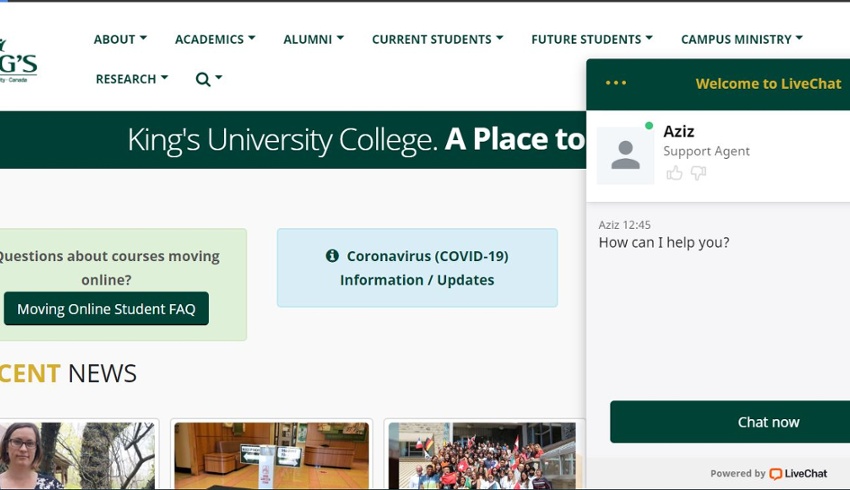Expand the CURRENT STUDENTS menu
This screenshot has width=850, height=490.
coord(437,40)
